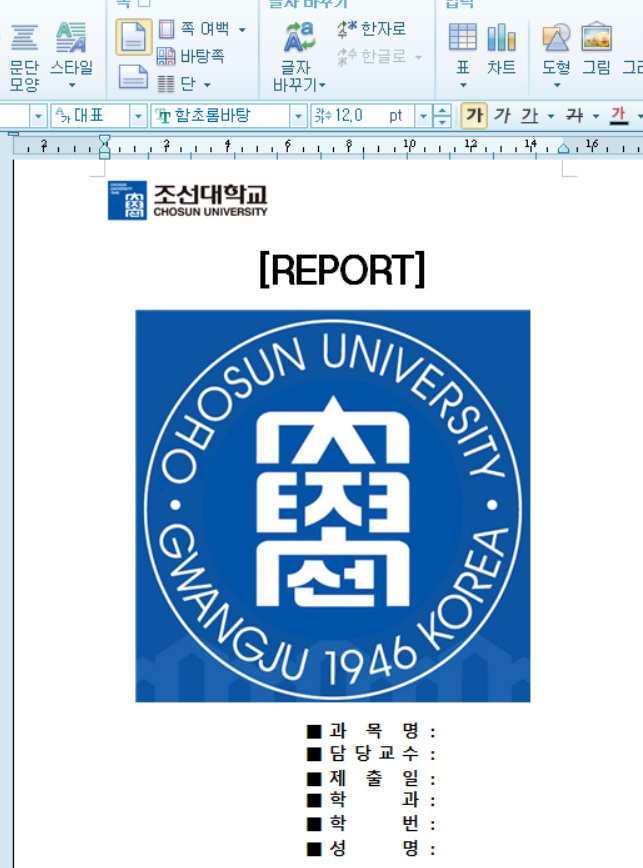Viewport: 643px width, 868px height.
Task: Expand the 스타일 dropdown arrow
Action: pyautogui.click(x=71, y=85)
